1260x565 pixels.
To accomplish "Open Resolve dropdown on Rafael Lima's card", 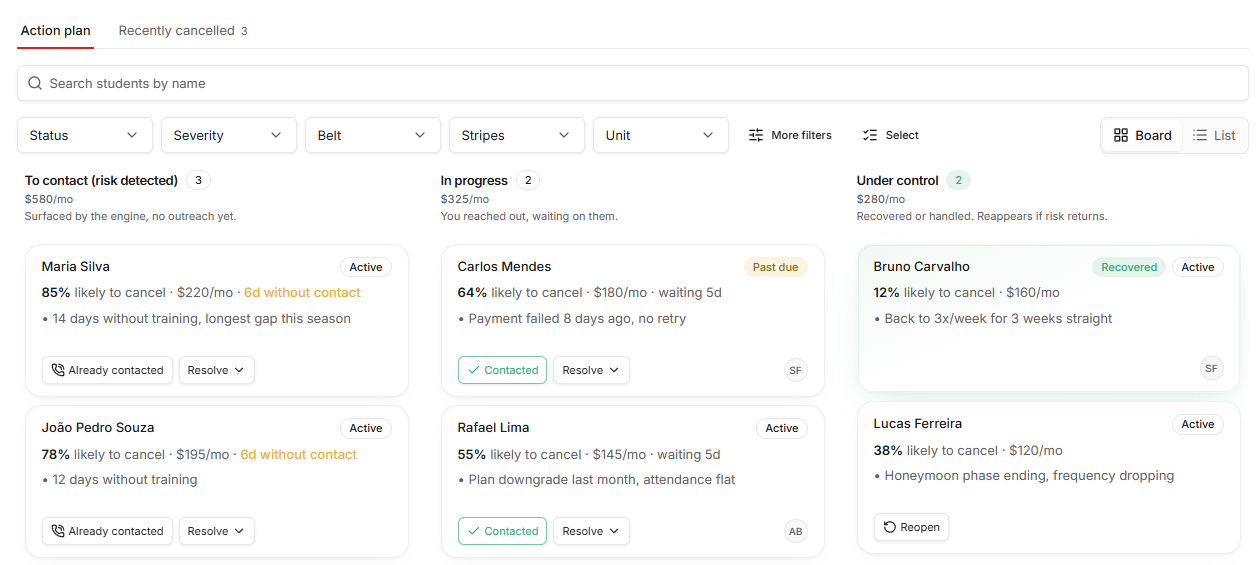I will click(591, 531).
